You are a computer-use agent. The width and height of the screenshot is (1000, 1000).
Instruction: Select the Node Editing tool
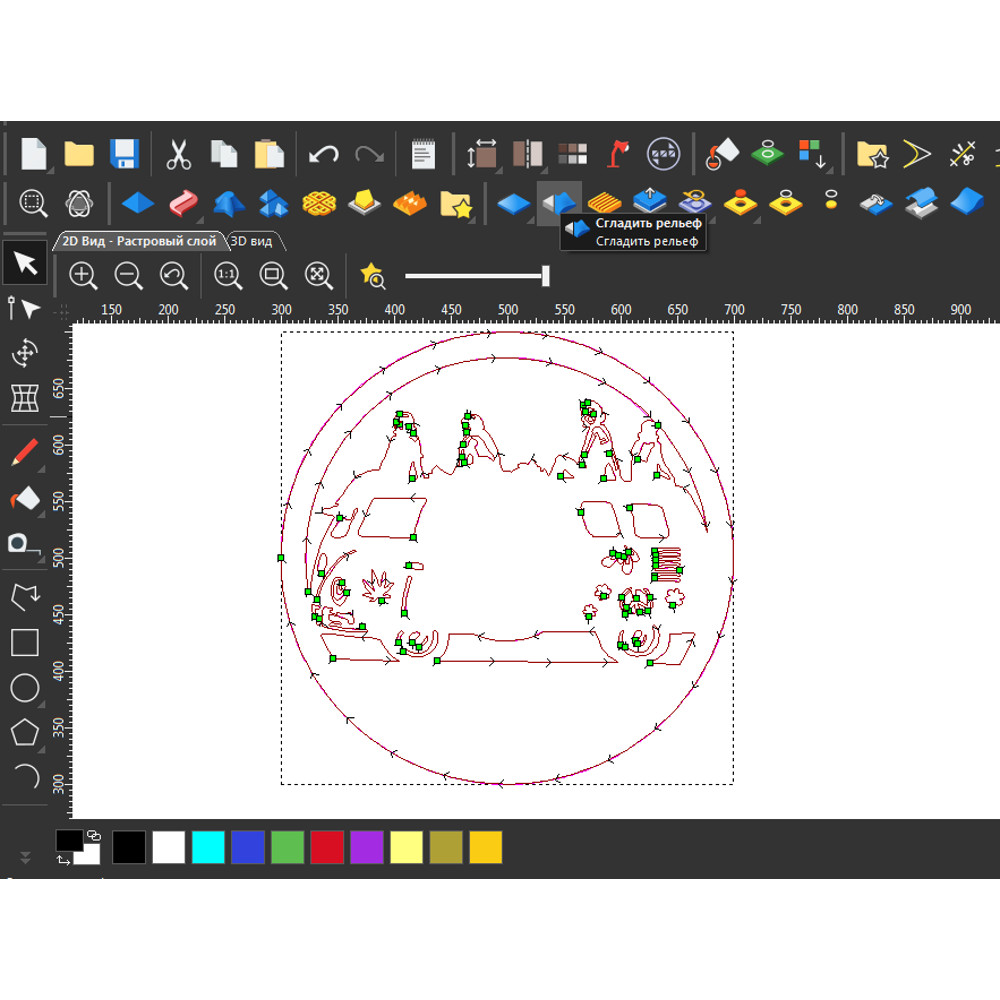pos(24,308)
